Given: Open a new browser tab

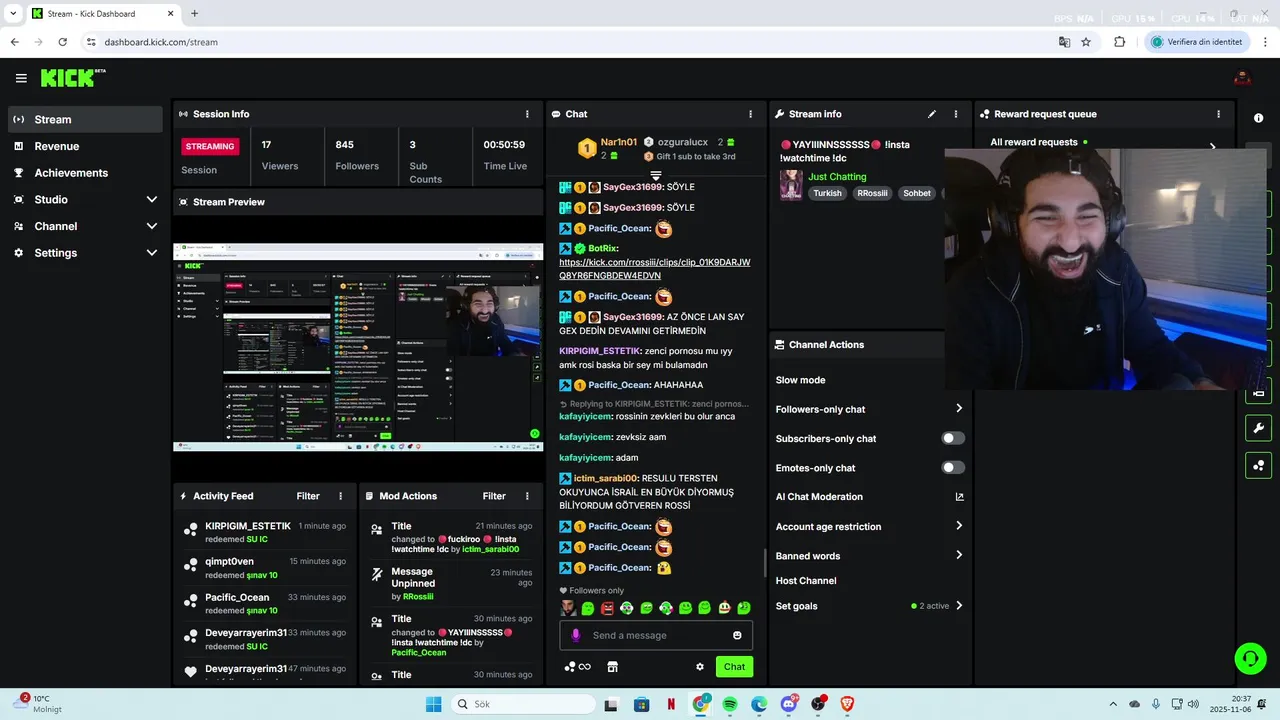Looking at the screenshot, I should click(x=194, y=14).
